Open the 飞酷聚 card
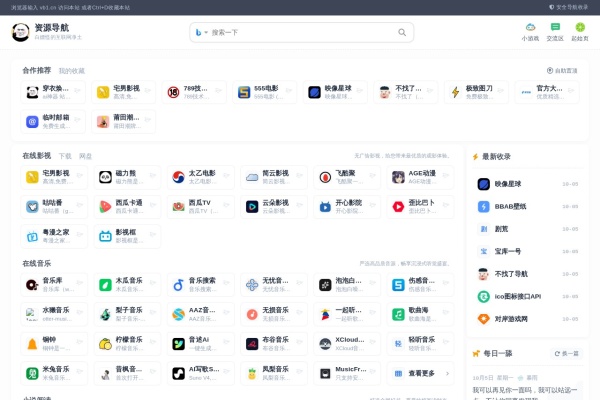This screenshot has height=400, width=600. (347, 177)
